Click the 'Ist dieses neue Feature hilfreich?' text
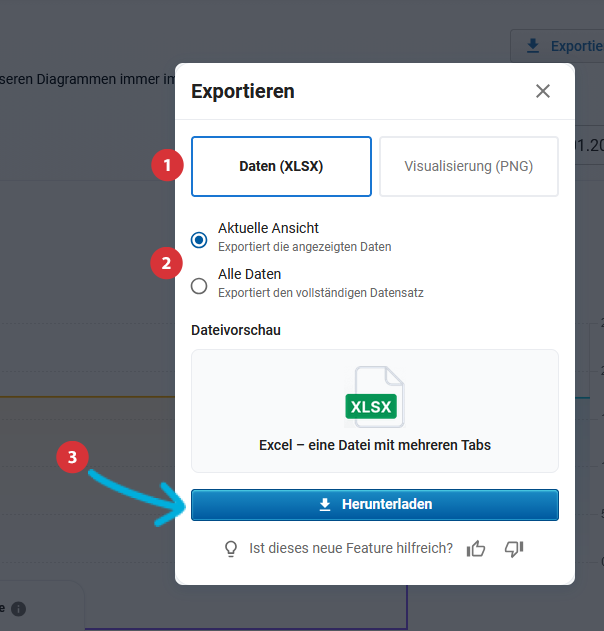This screenshot has width=604, height=631. click(x=351, y=548)
